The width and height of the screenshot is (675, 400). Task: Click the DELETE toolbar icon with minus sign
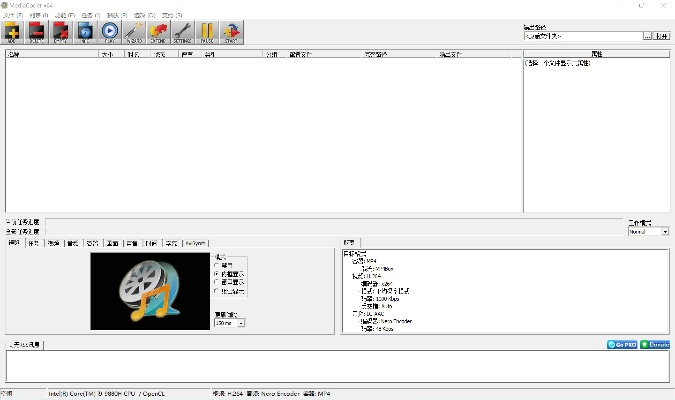pos(38,34)
